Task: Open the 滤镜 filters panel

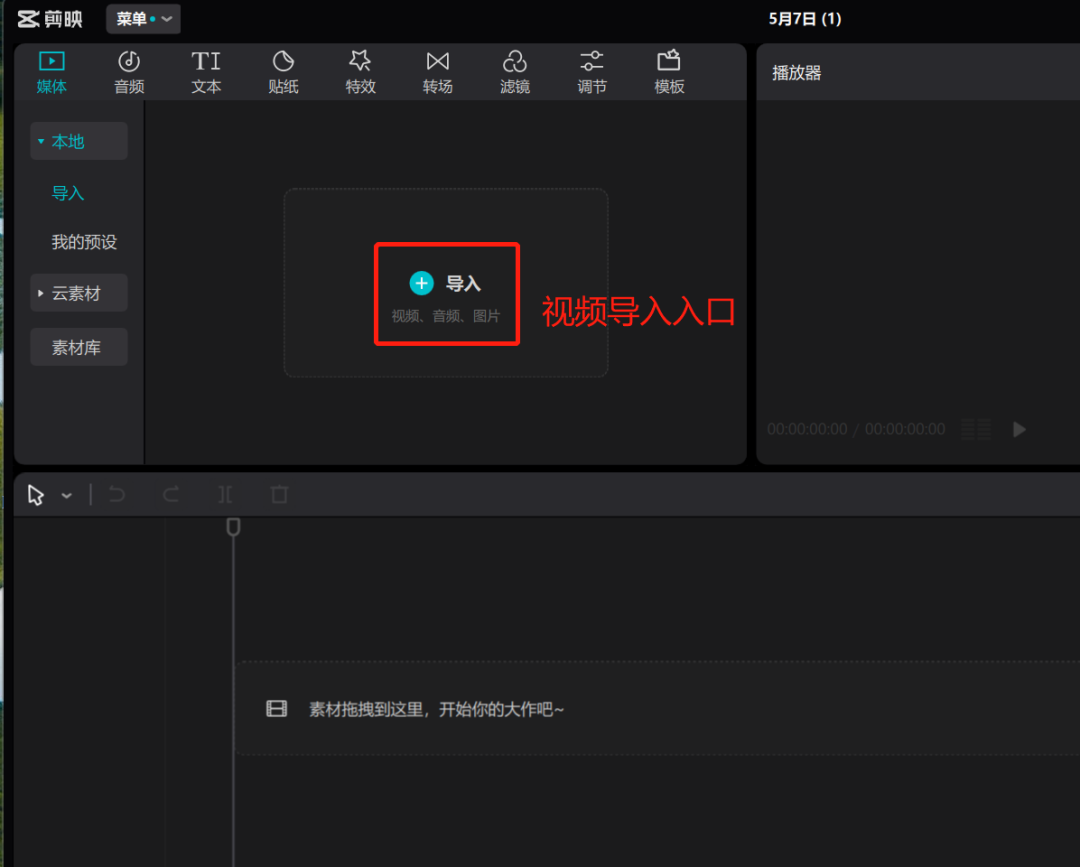Action: coord(514,72)
